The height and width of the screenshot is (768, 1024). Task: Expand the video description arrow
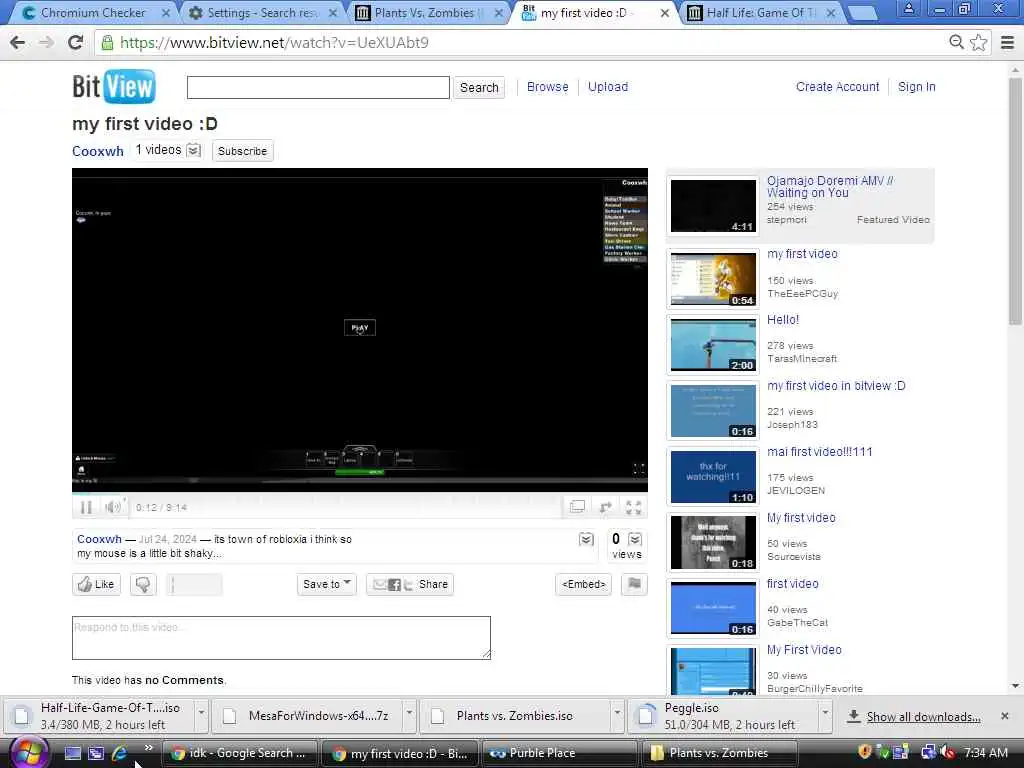pyautogui.click(x=586, y=539)
